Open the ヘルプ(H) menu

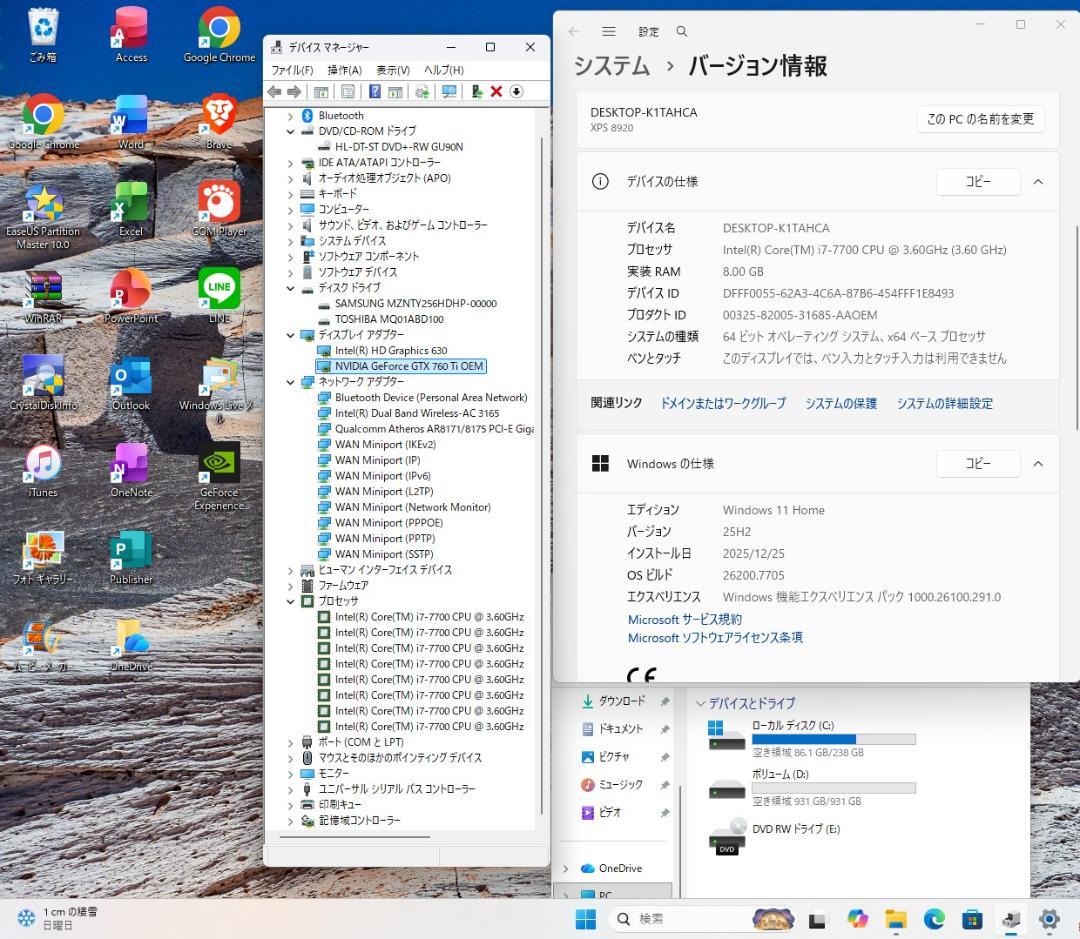click(444, 70)
